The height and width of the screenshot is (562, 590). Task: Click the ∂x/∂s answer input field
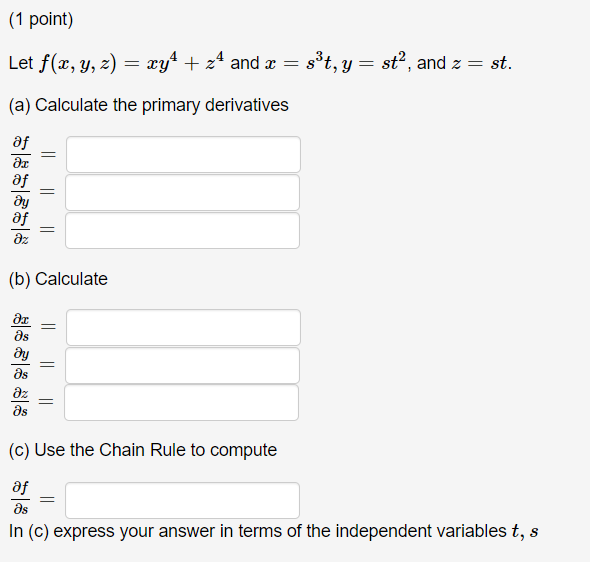[183, 327]
